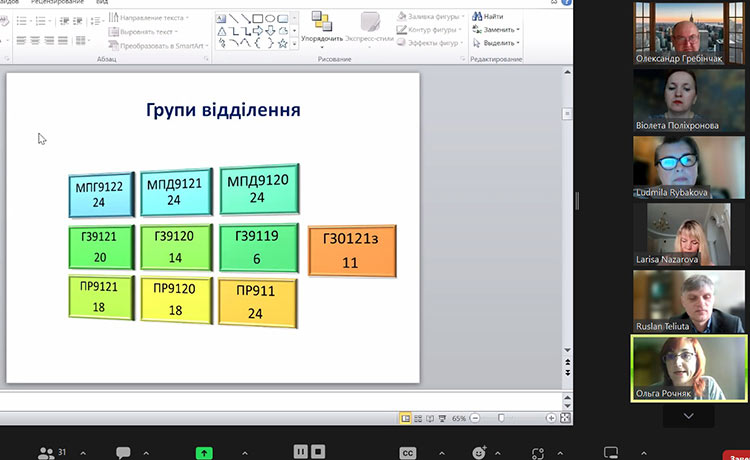Switch to slide sorter view
The image size is (750, 460).
pos(420,417)
